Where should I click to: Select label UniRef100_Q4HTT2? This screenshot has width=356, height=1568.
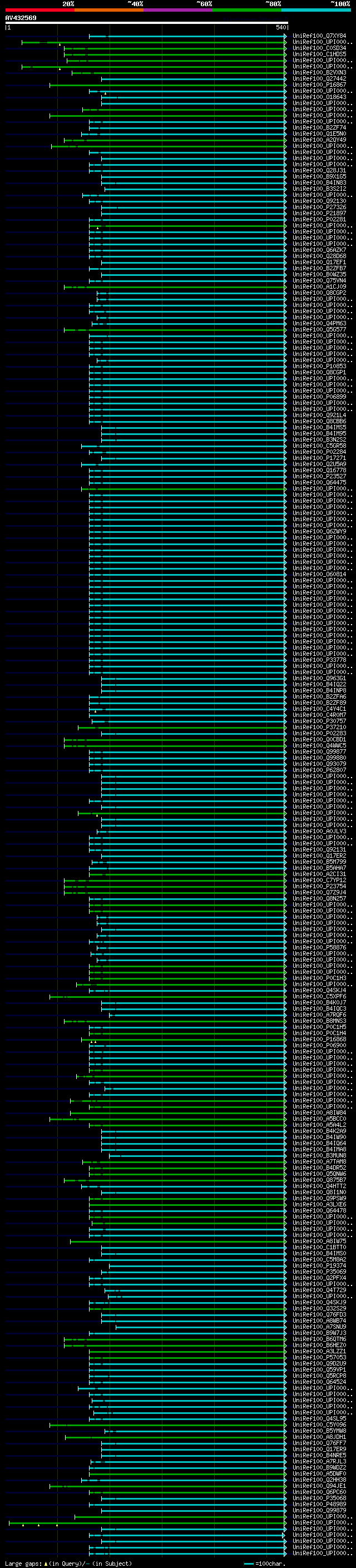[x=319, y=1186]
